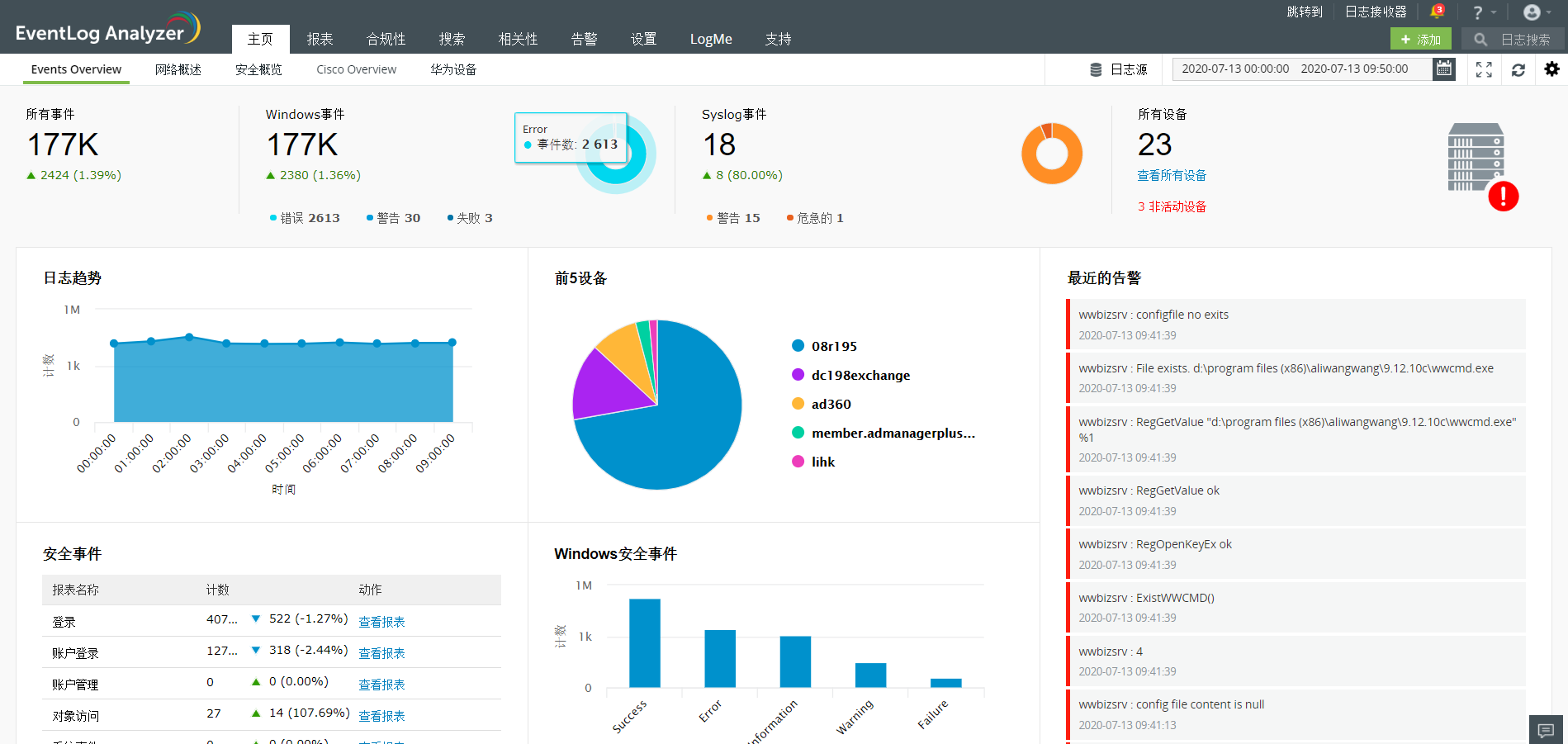Image resolution: width=1568 pixels, height=744 pixels.
Task: Open the 告警 alerts tab
Action: click(x=585, y=39)
